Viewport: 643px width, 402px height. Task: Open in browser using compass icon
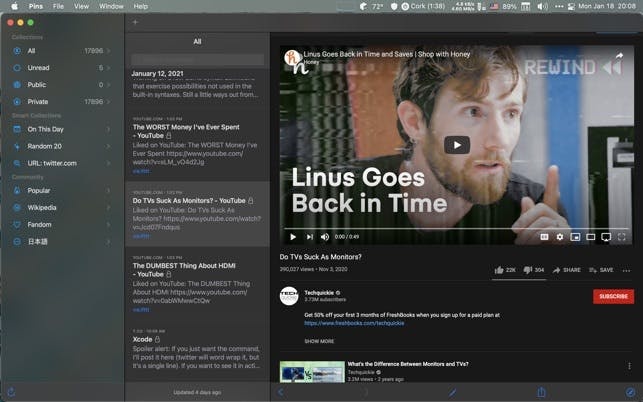[x=629, y=393]
